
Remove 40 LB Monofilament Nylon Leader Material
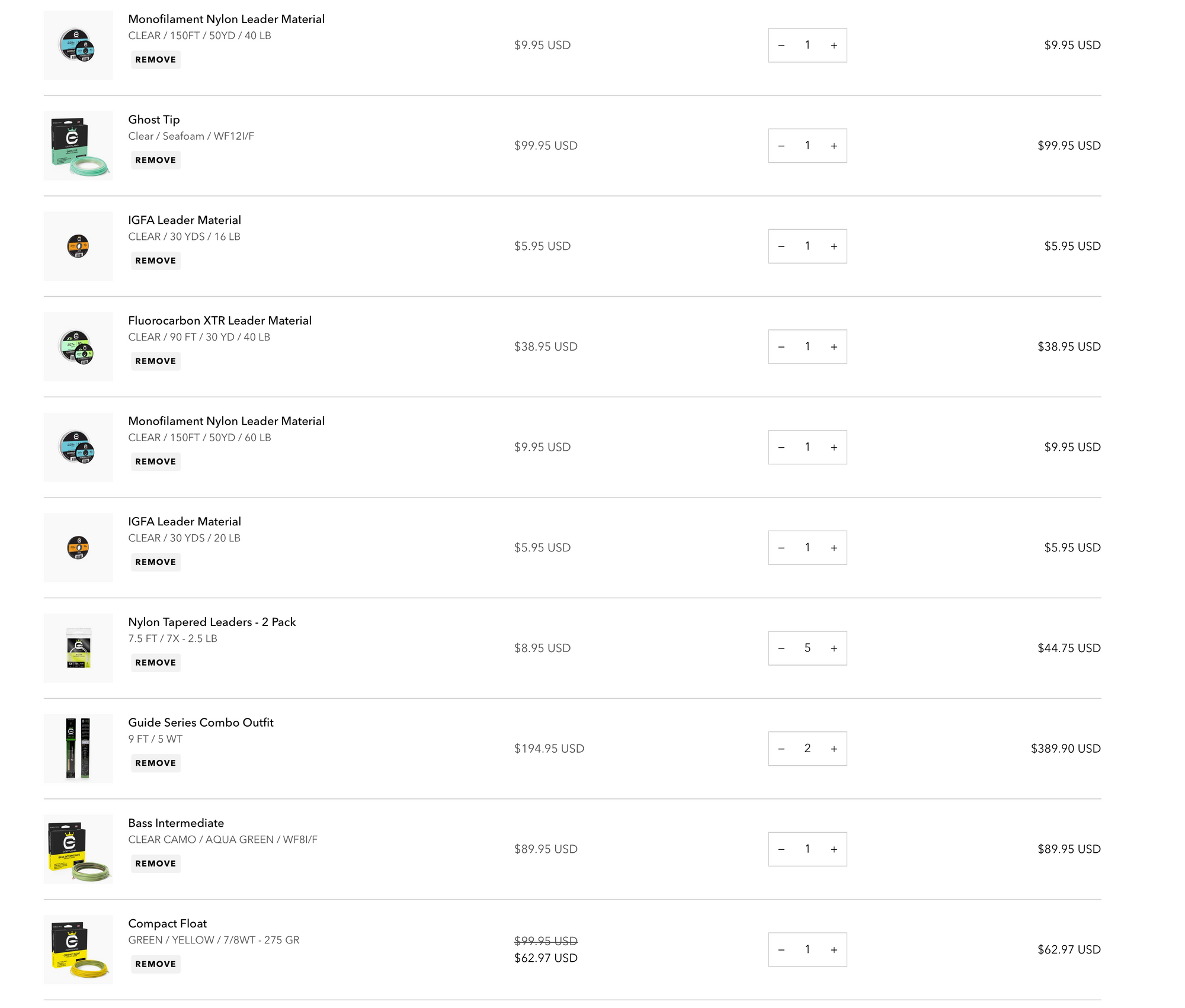155,60
